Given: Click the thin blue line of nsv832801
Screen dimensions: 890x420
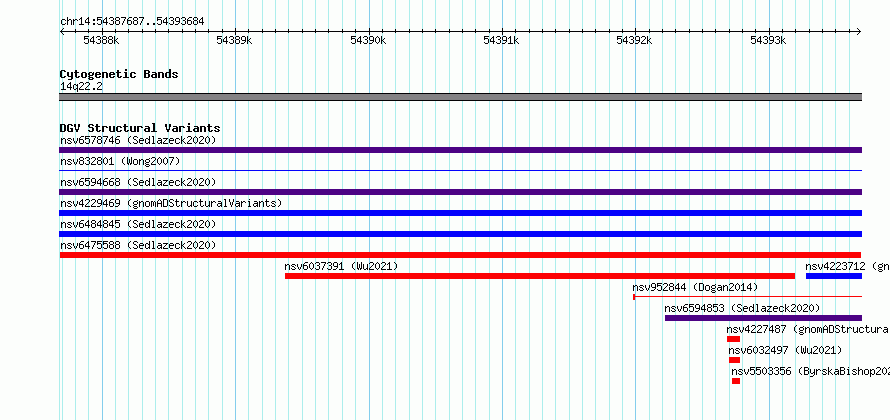Looking at the screenshot, I should pyautogui.click(x=460, y=170).
